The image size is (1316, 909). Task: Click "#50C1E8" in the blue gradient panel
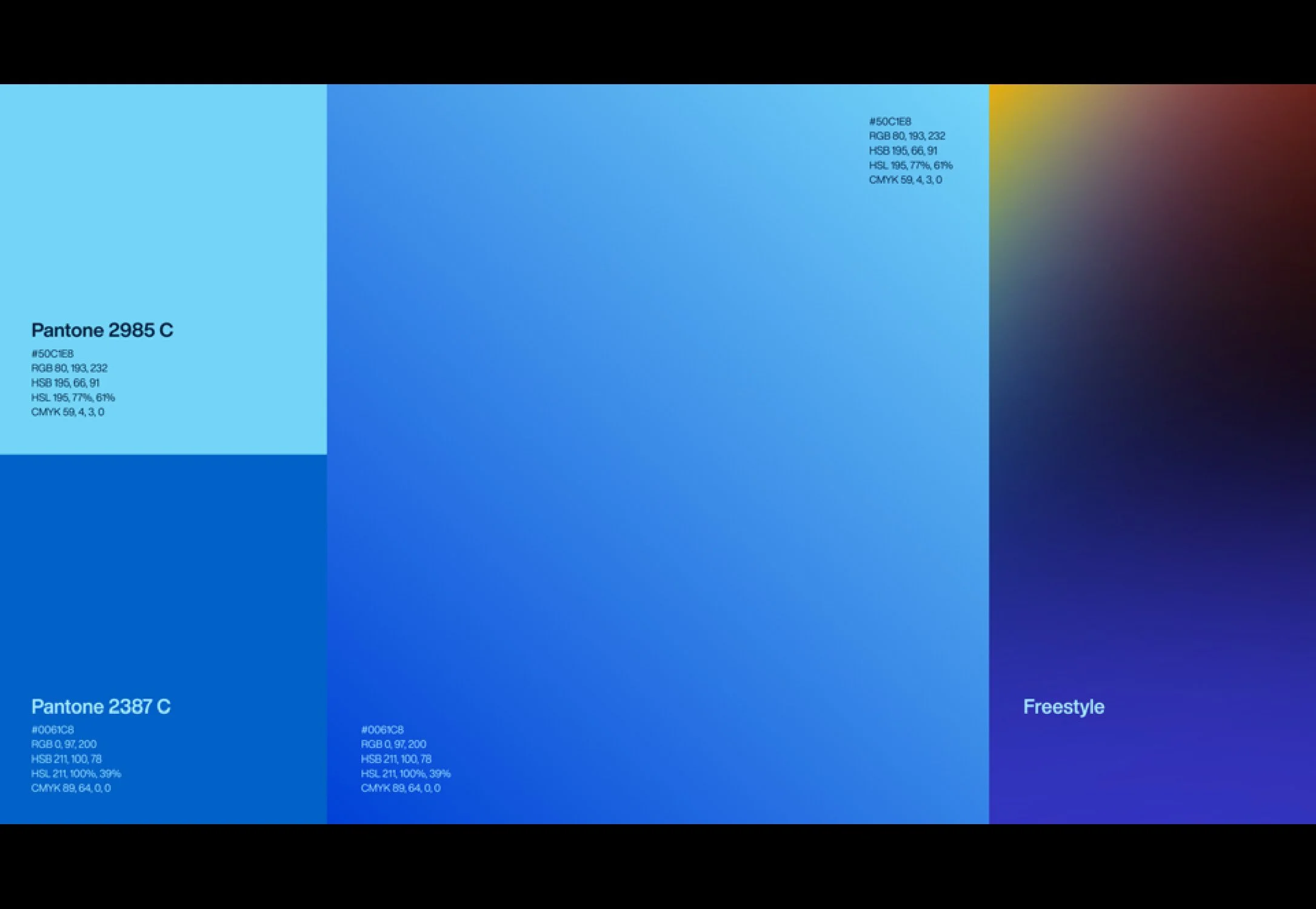coord(890,122)
